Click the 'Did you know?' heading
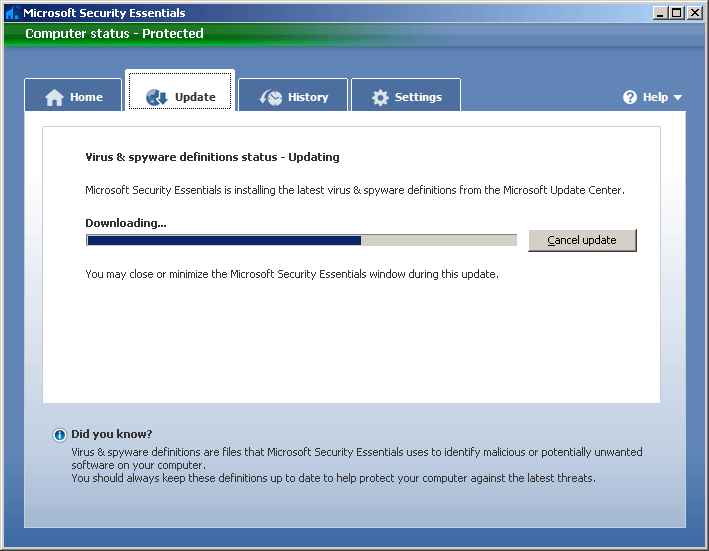The height and width of the screenshot is (551, 709). point(112,434)
